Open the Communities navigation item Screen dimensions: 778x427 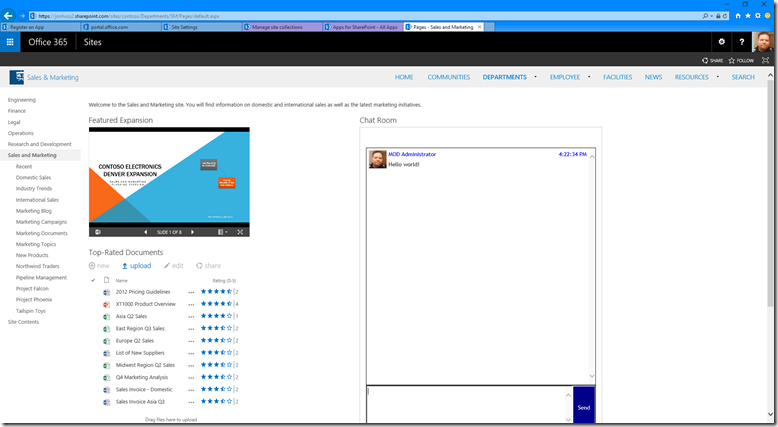(x=449, y=77)
